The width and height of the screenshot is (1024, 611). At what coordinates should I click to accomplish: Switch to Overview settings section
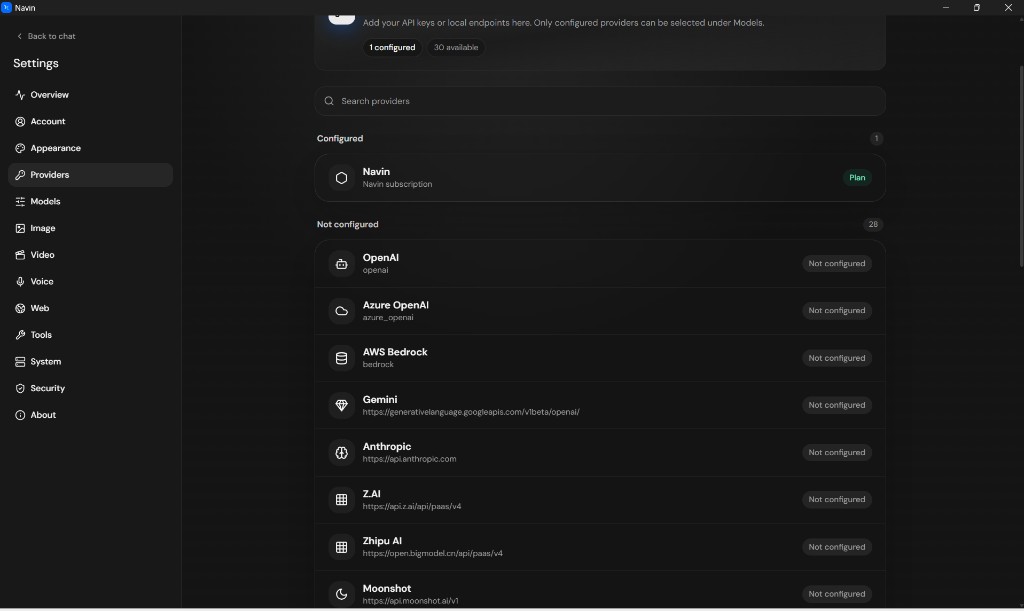click(91, 95)
